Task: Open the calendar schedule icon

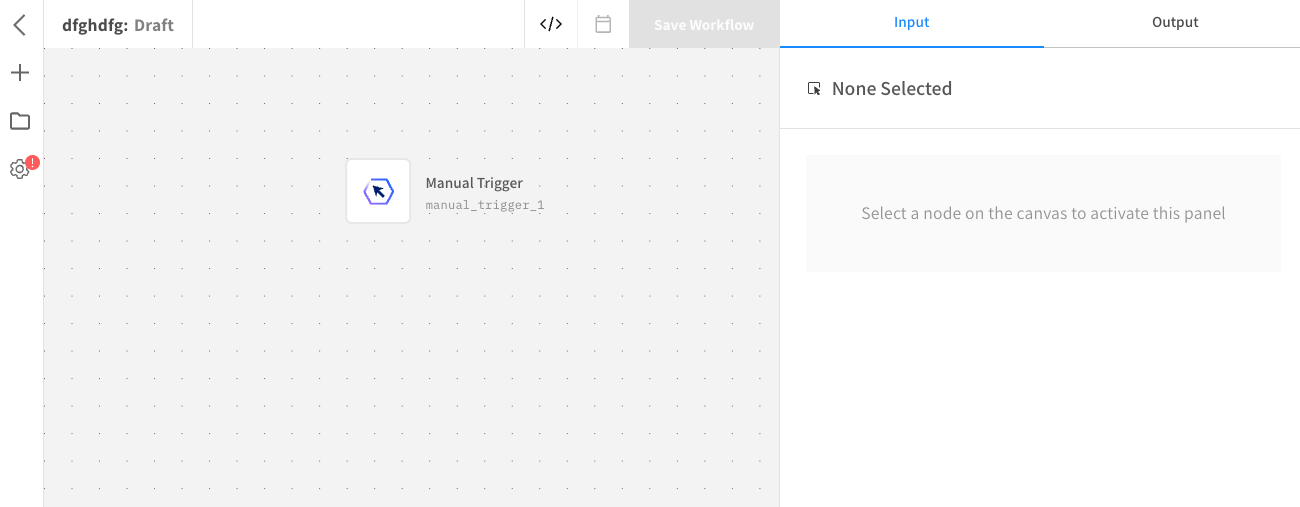Action: coord(603,24)
